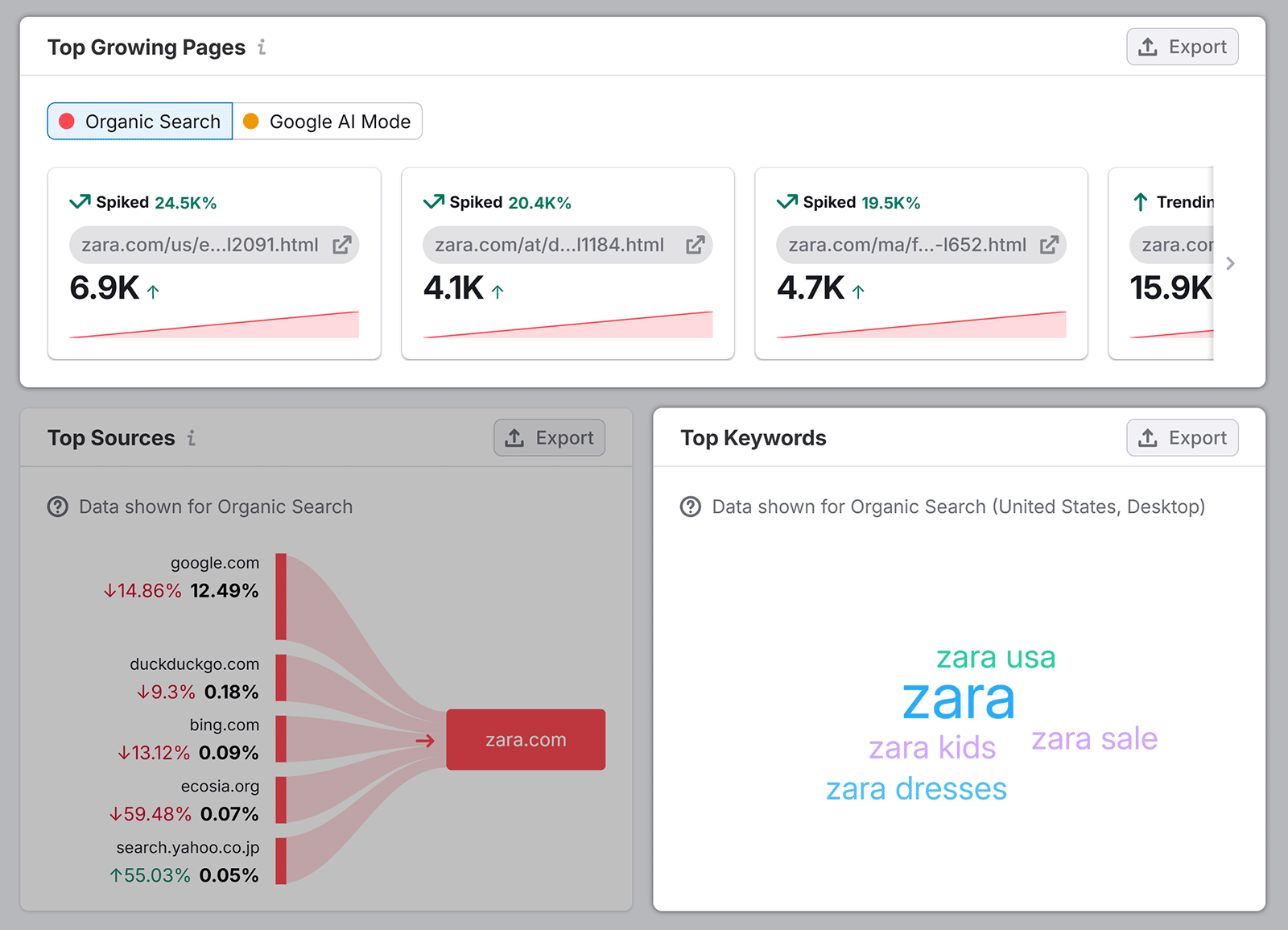Click the bing.com 0.09% share value
The width and height of the screenshot is (1288, 930).
(x=229, y=753)
